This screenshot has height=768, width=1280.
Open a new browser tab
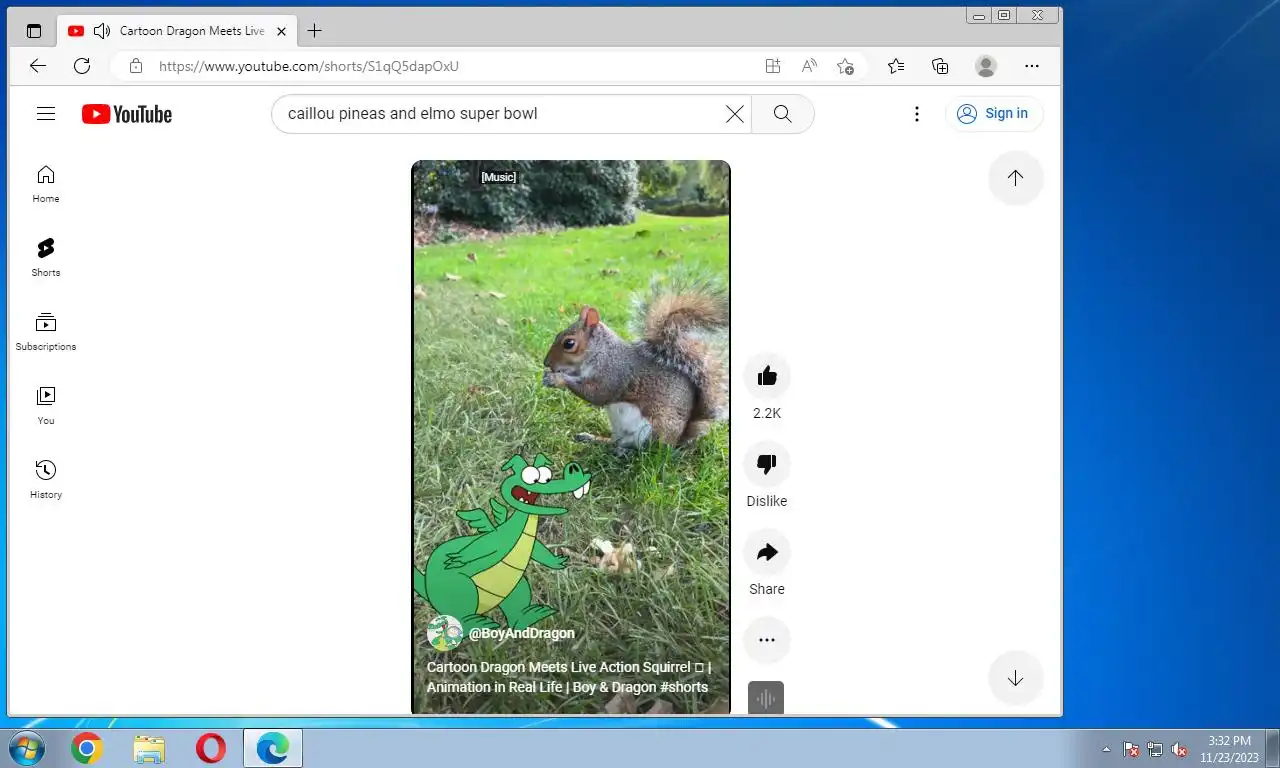coord(314,31)
